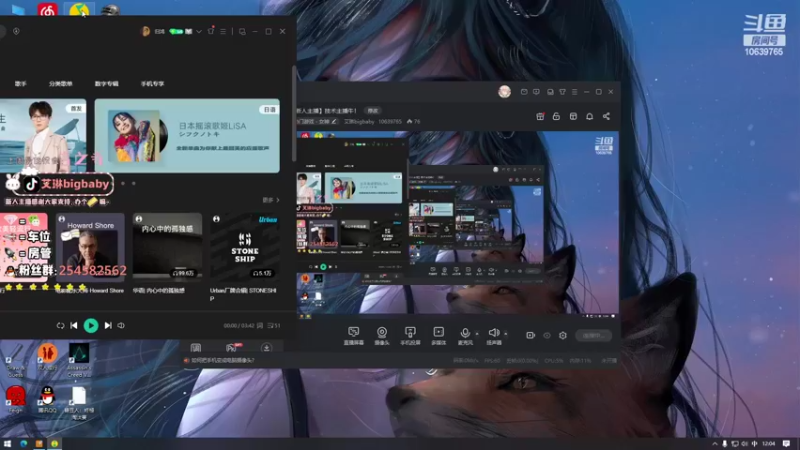Open the lyrics 词 button in player bar
The width and height of the screenshot is (800, 450).
click(260, 326)
